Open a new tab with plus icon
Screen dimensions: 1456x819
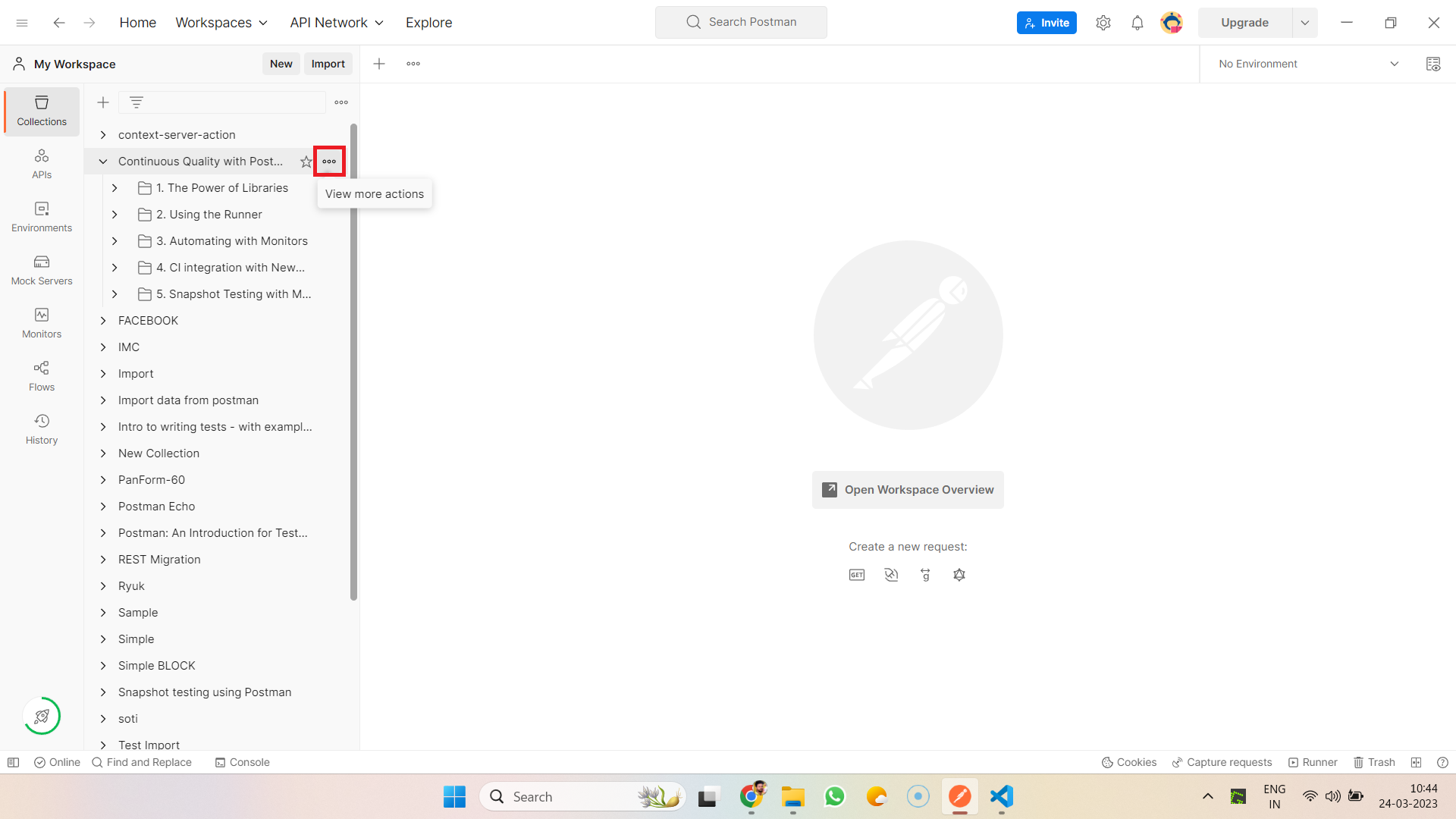click(x=379, y=64)
